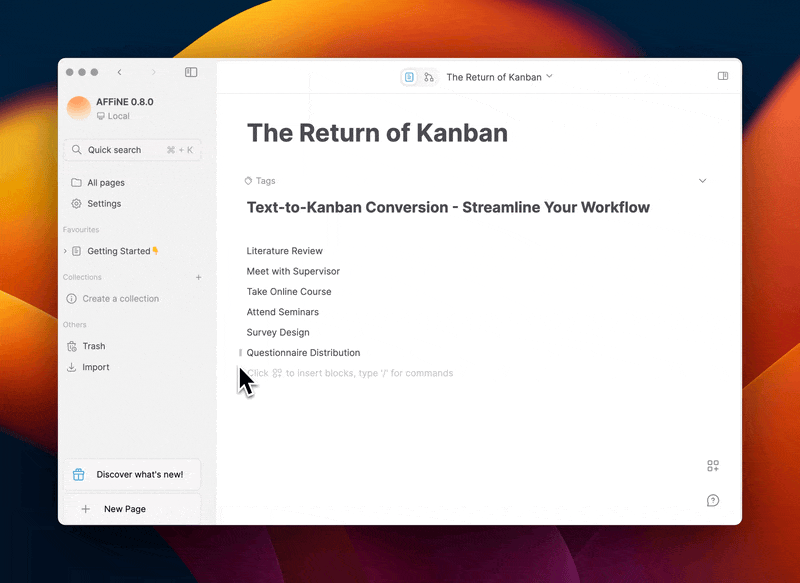
Task: Click the Take Online Course line
Action: point(289,292)
